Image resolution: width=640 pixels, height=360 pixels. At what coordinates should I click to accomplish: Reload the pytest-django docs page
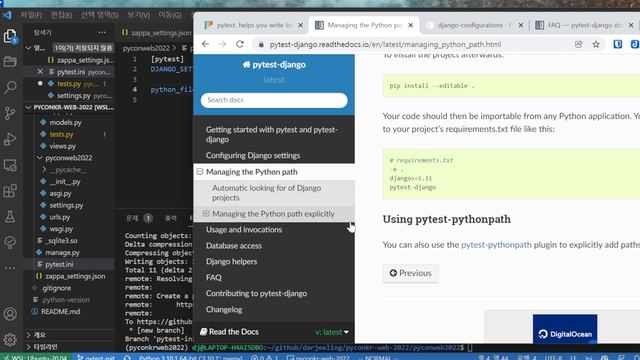(x=240, y=44)
